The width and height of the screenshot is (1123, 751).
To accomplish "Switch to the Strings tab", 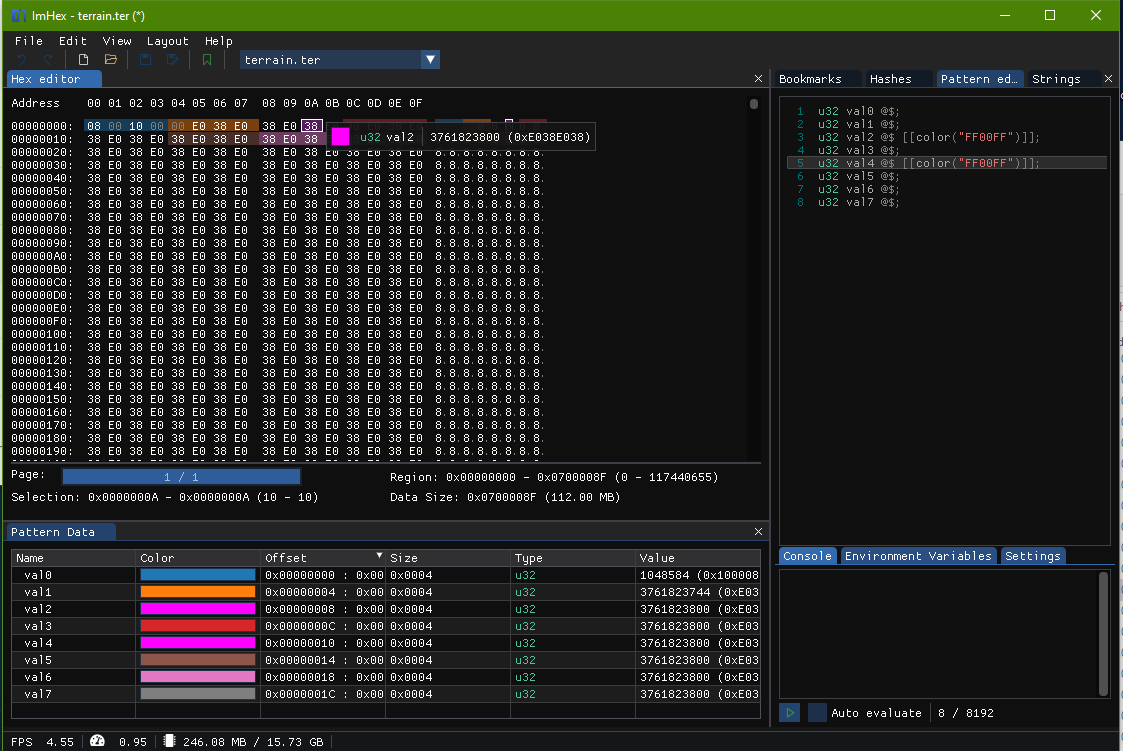I will [x=1056, y=79].
